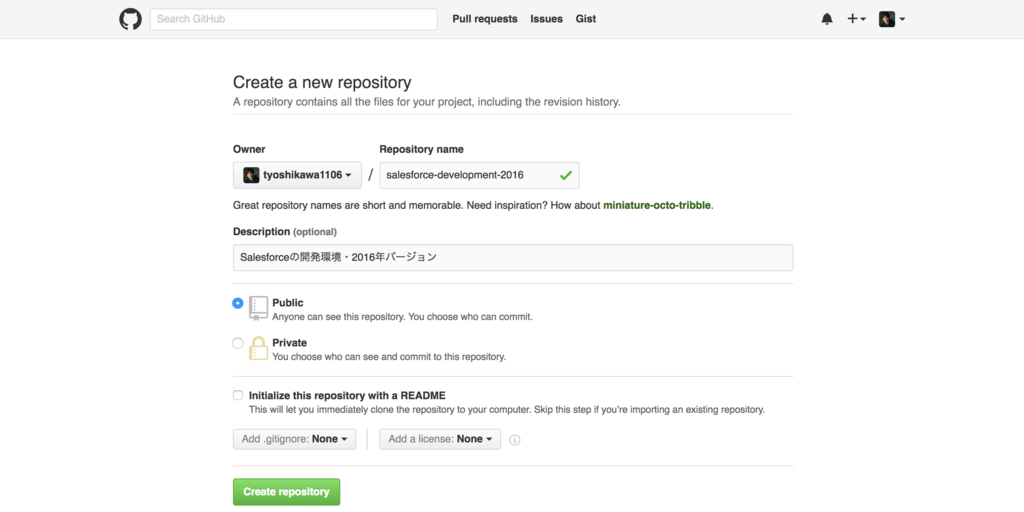
Task: Open the Owner dropdown tyoshikawa1106
Action: point(297,175)
